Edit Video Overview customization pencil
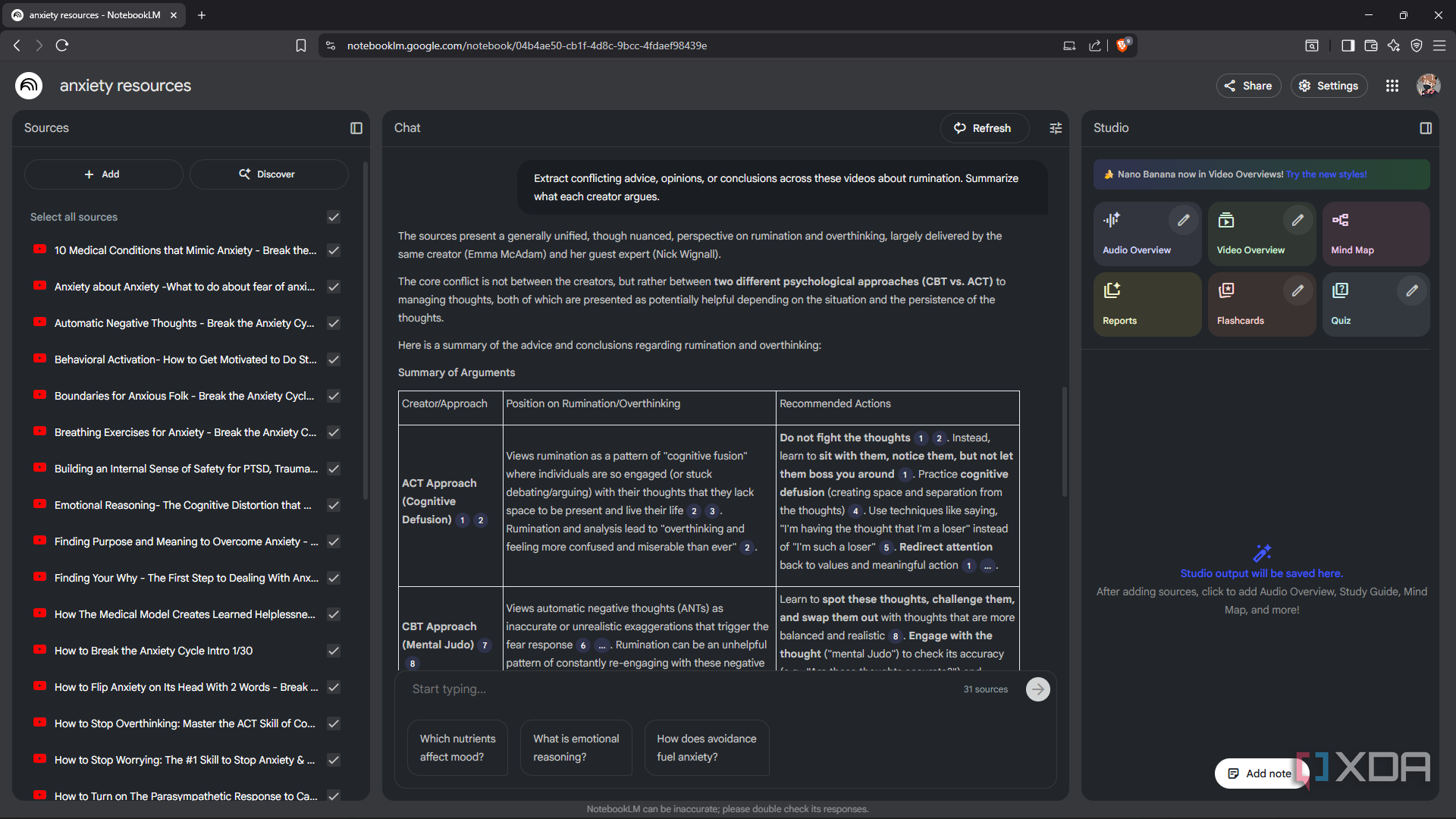The image size is (1456, 819). [x=1298, y=221]
